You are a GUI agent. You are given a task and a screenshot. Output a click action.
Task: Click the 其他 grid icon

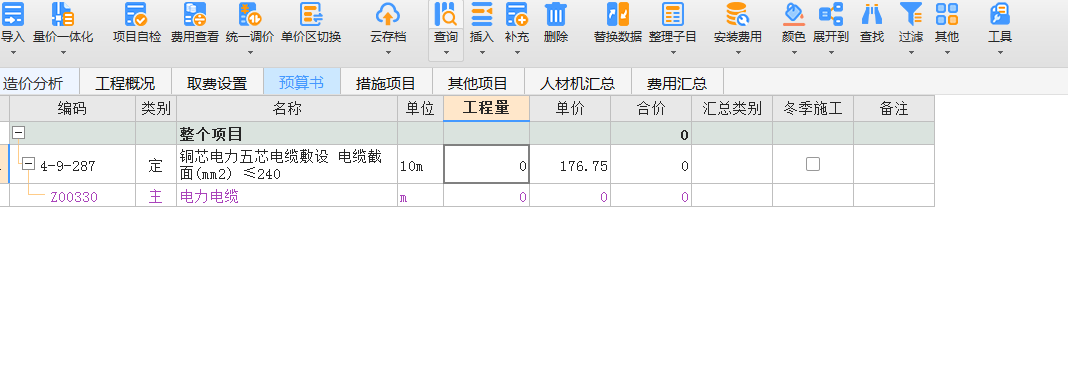tap(947, 14)
